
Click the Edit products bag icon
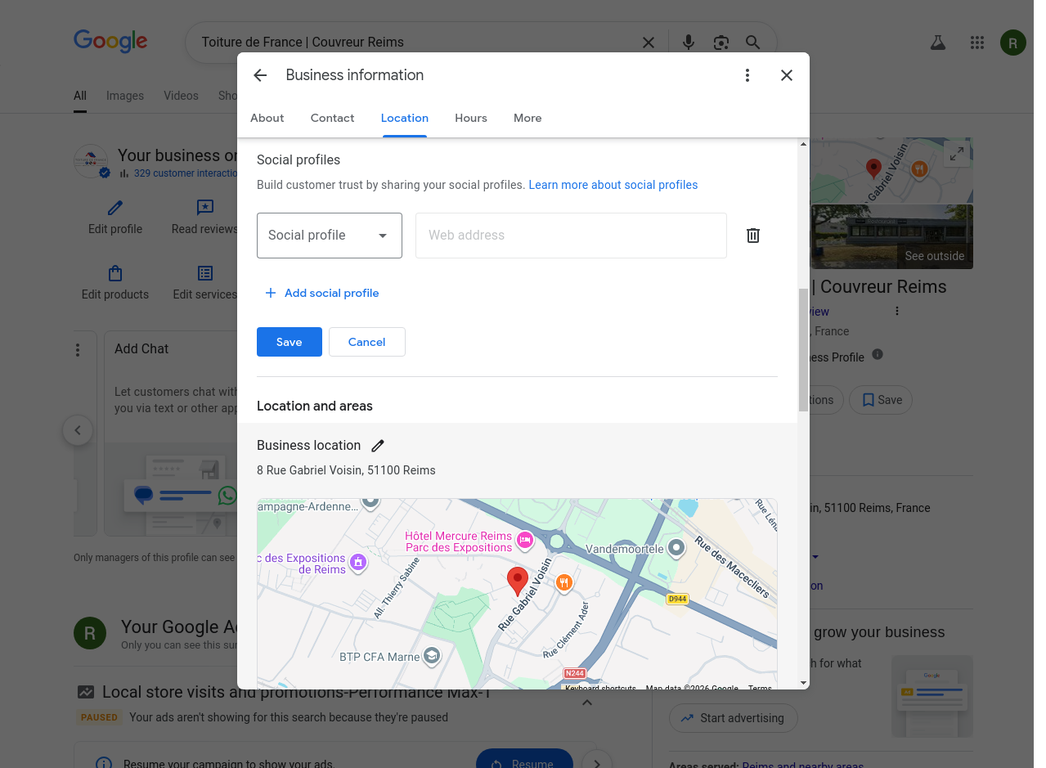pos(114,272)
